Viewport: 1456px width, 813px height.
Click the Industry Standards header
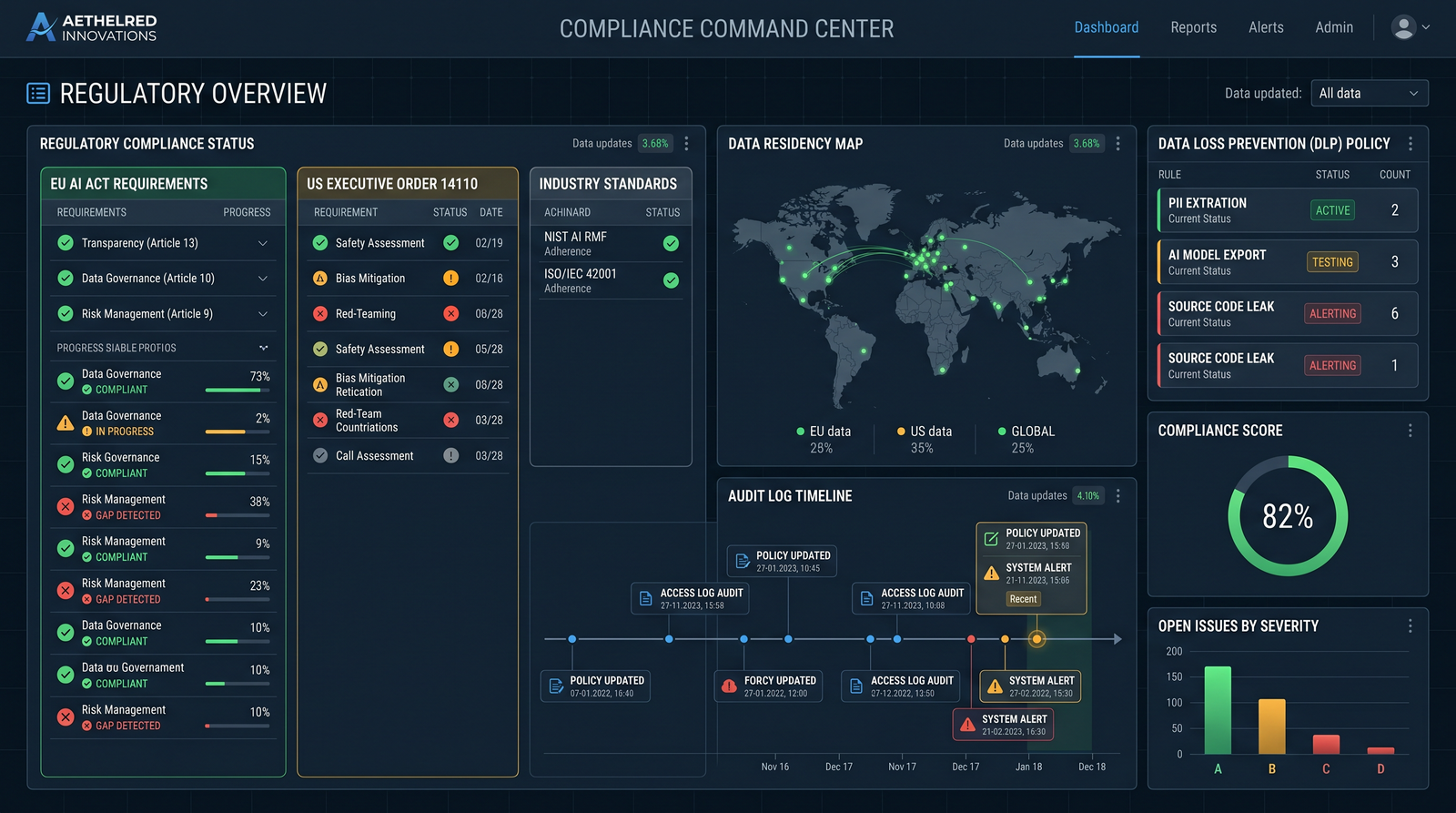coord(611,184)
